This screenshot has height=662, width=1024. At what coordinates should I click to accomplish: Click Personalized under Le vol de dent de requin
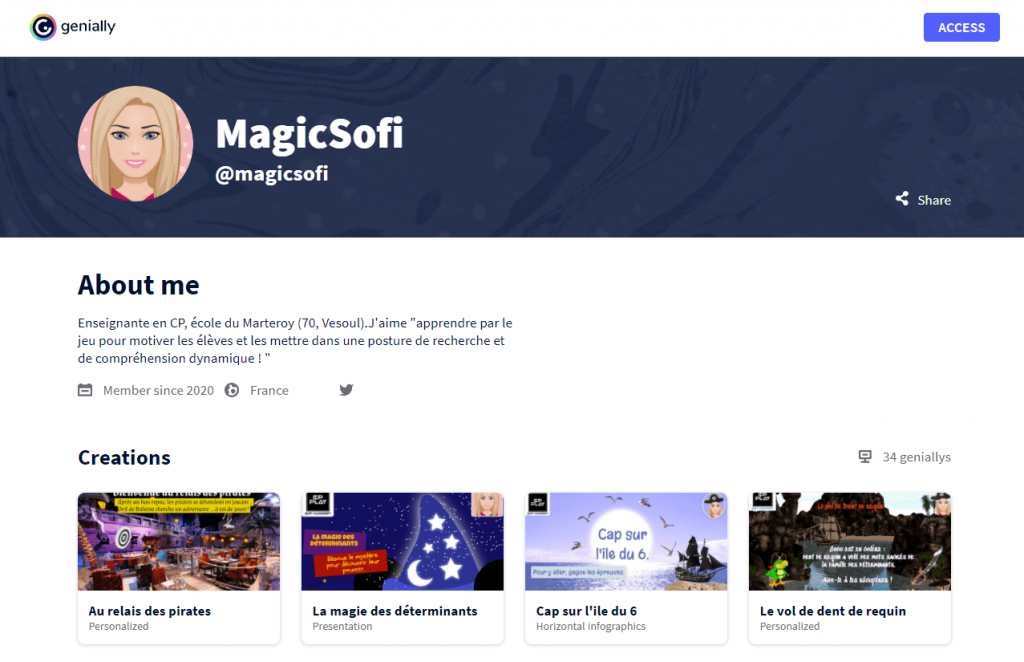(x=790, y=626)
